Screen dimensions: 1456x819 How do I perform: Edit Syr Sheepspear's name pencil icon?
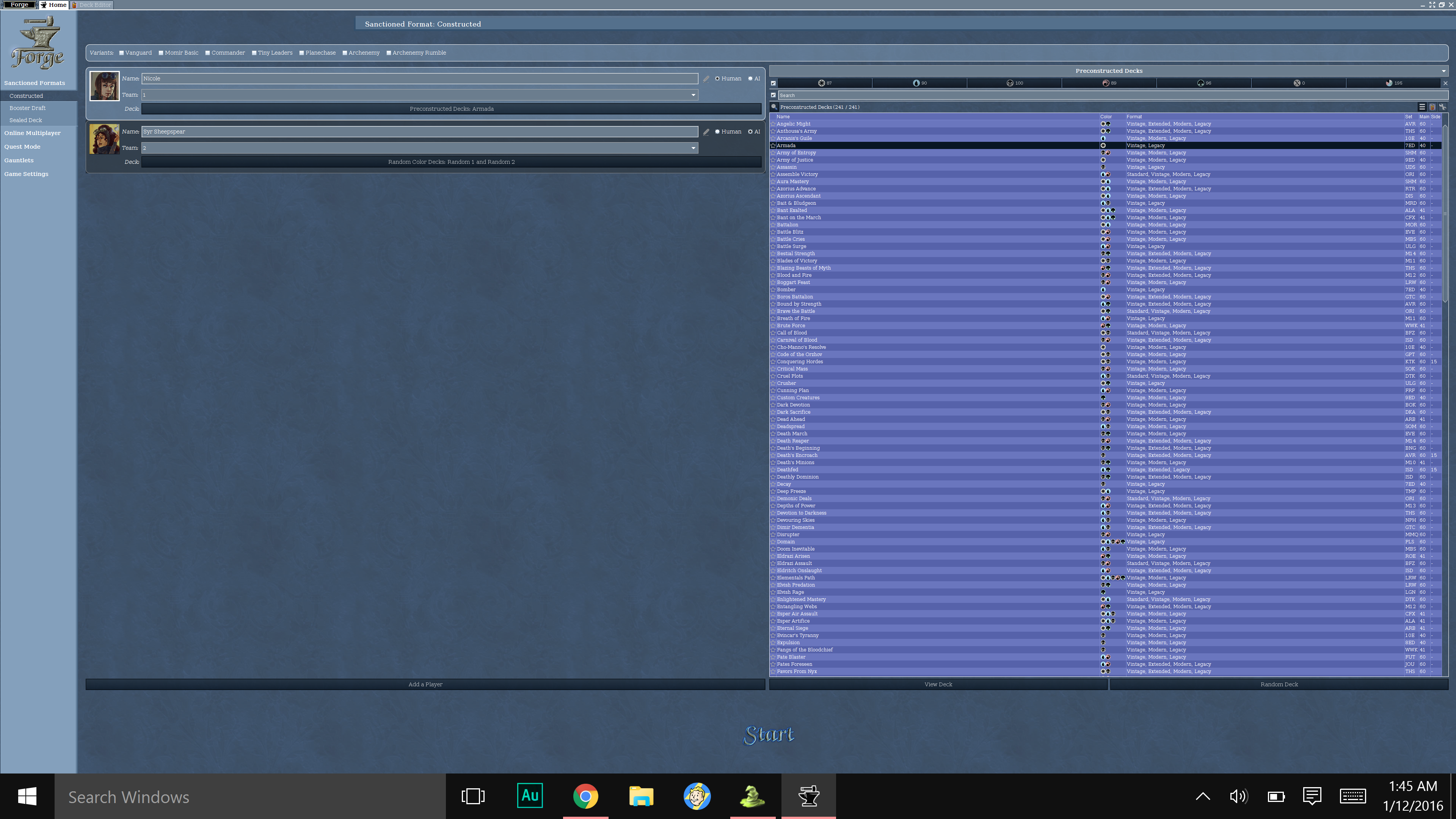(x=706, y=132)
